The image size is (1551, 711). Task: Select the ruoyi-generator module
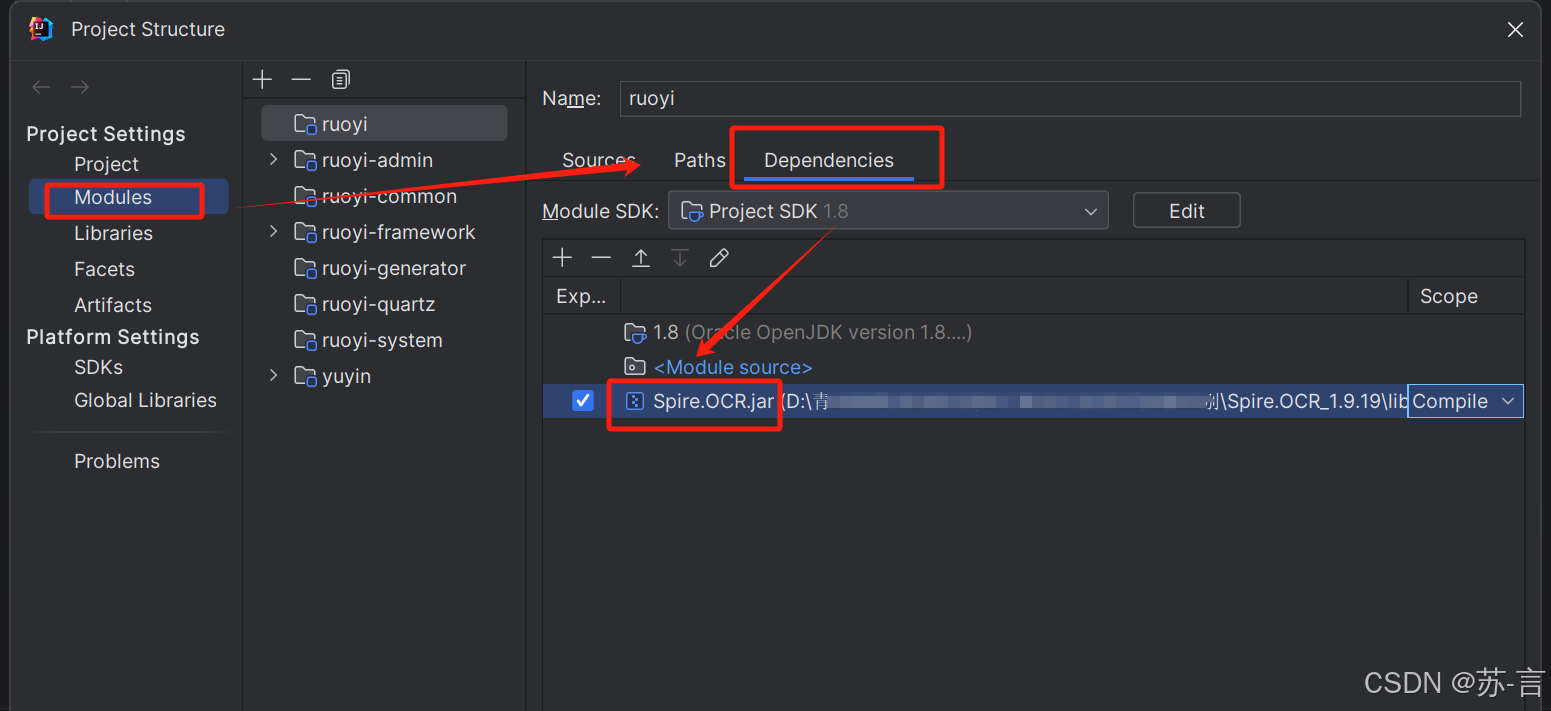click(x=394, y=268)
